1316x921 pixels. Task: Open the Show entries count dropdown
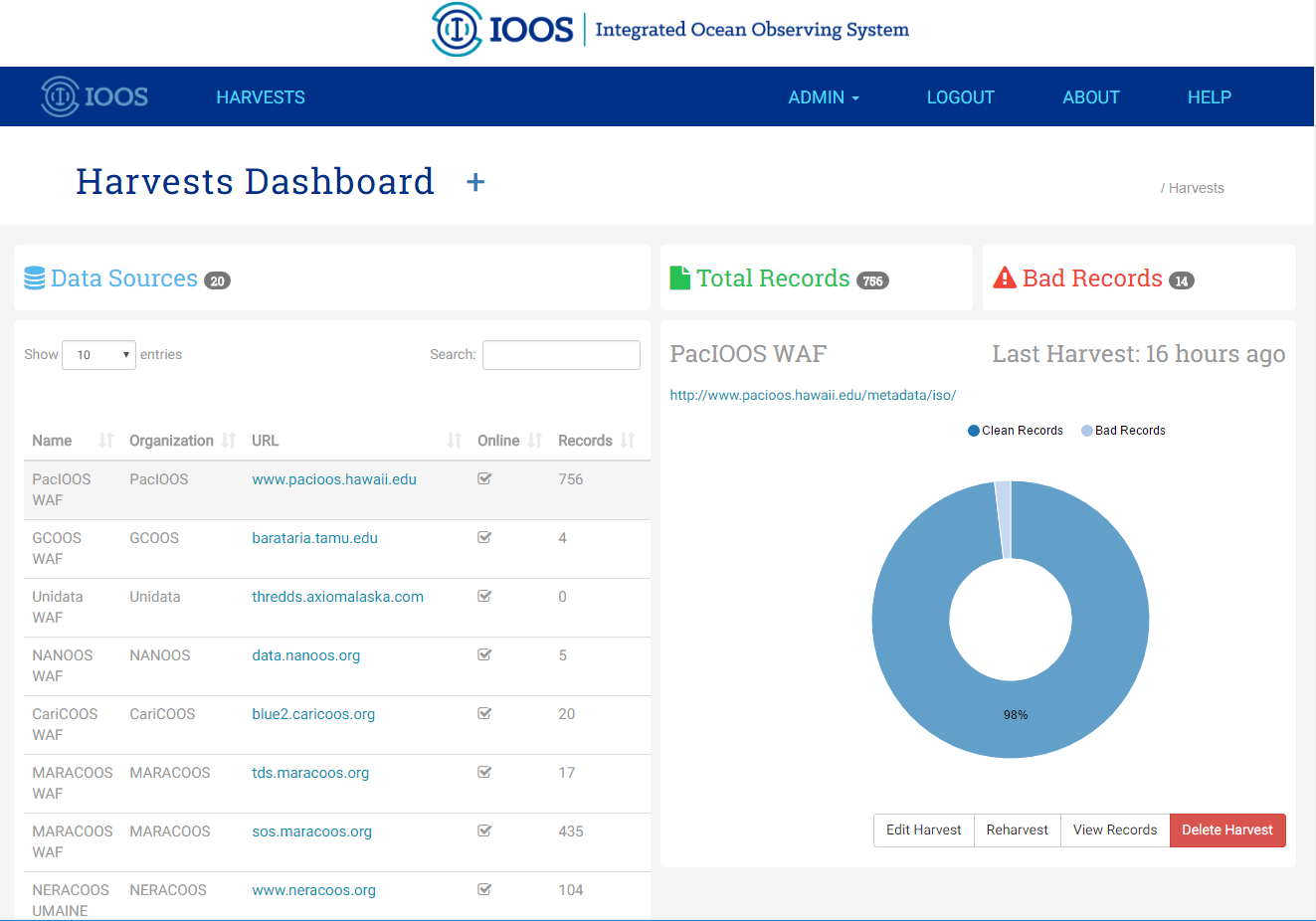98,355
